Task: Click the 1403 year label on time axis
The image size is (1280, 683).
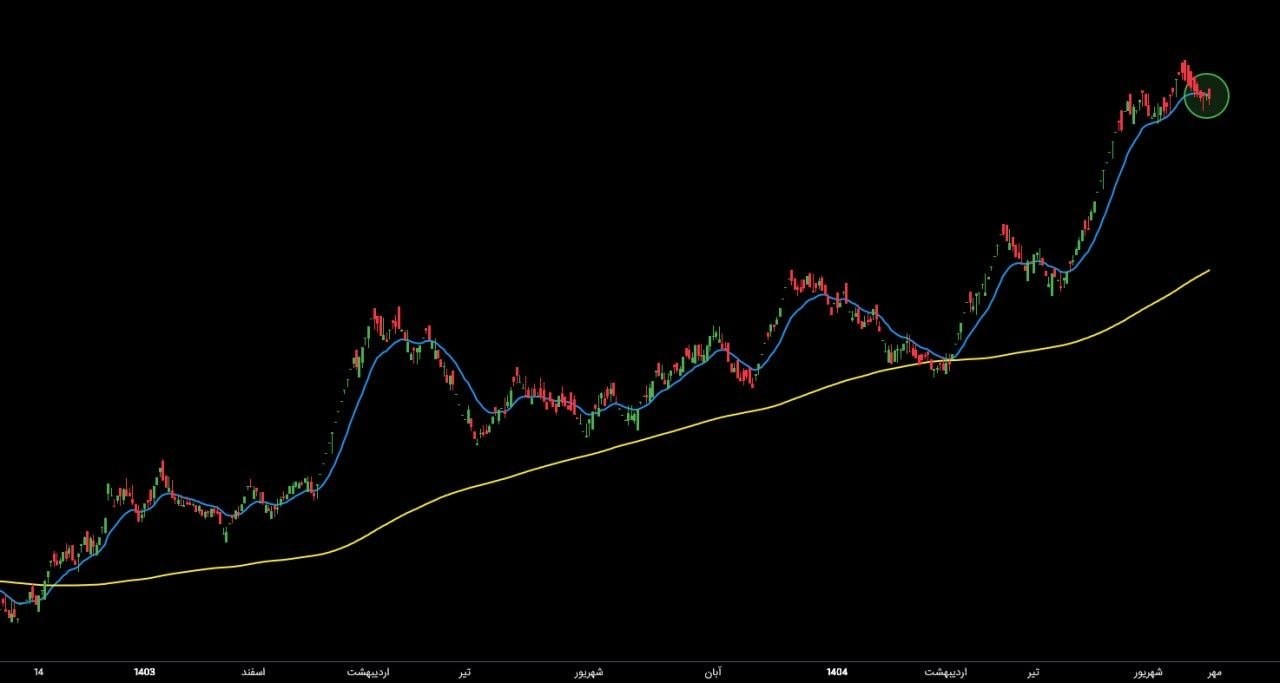Action: (144, 672)
